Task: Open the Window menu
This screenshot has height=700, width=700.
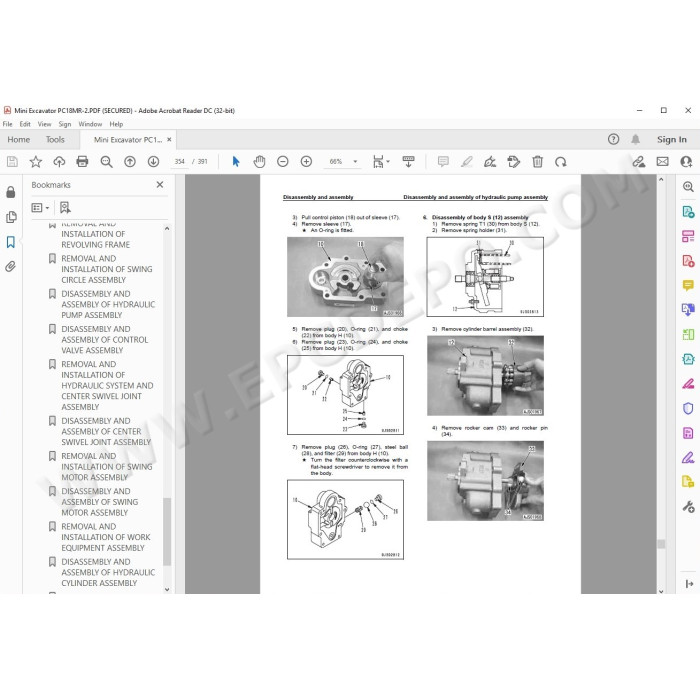Action: click(90, 124)
